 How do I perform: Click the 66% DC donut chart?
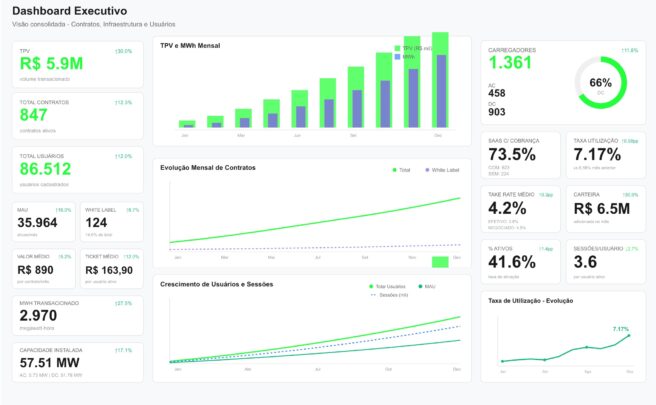pos(600,83)
